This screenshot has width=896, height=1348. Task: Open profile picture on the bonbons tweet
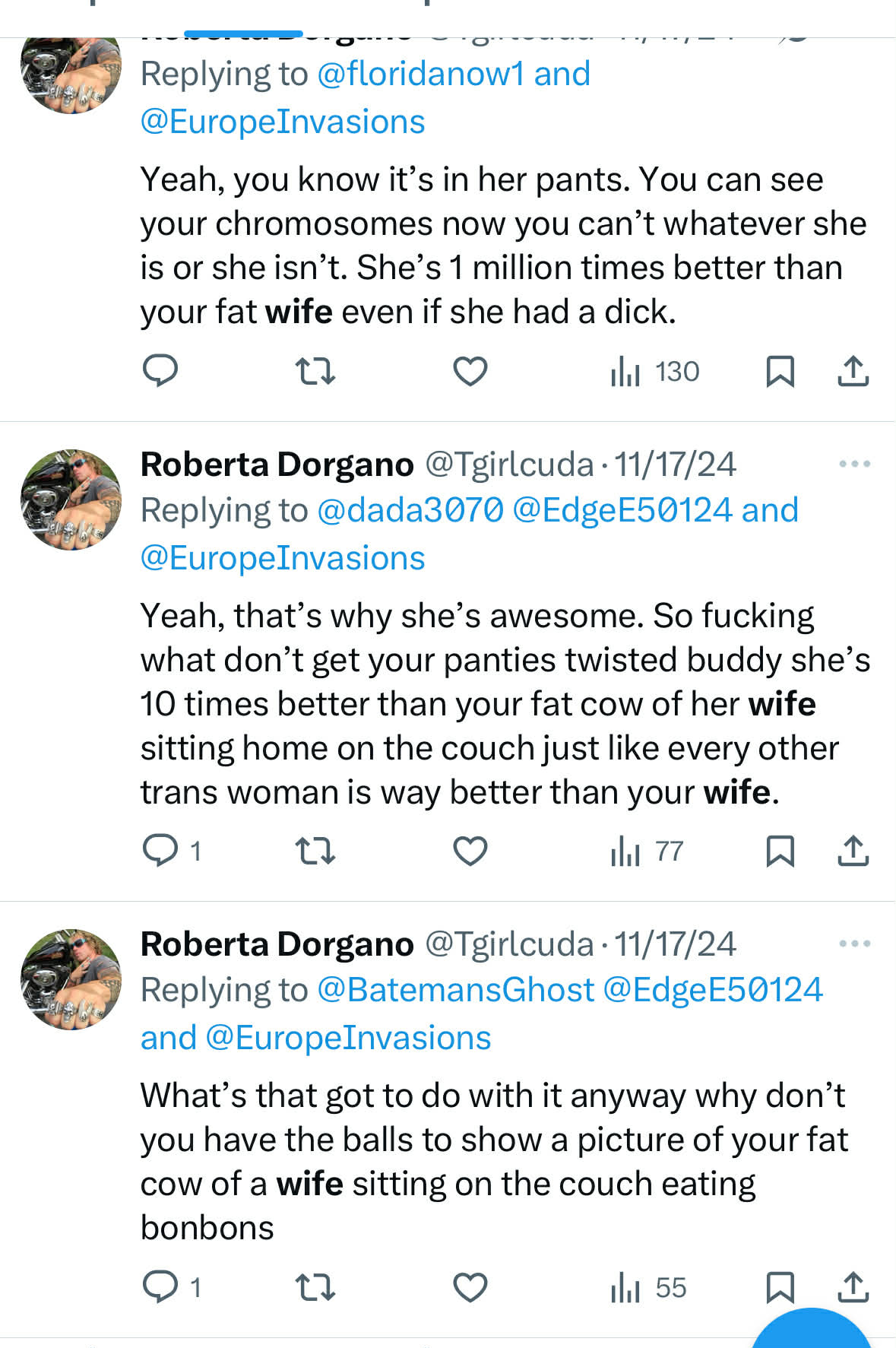[x=71, y=978]
